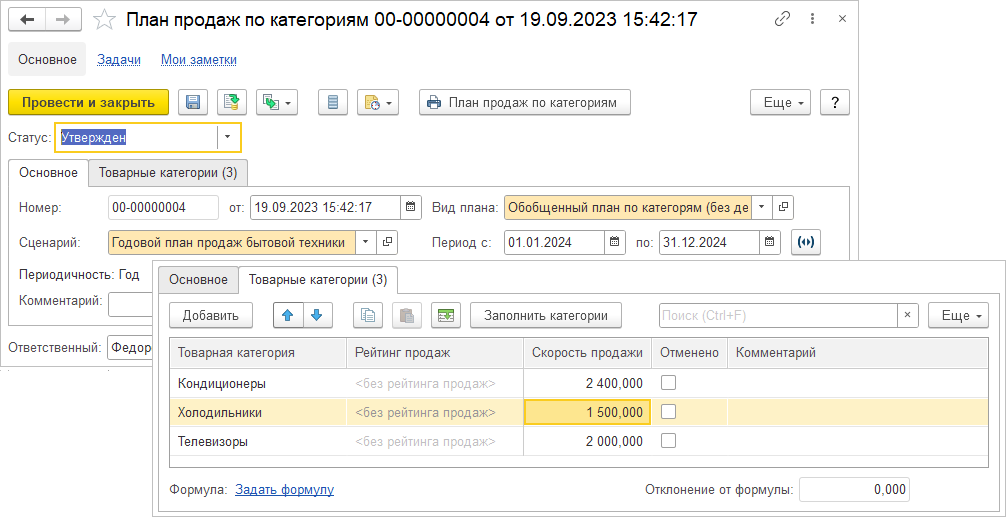Open calendar for document date field
The height and width of the screenshot is (520, 1008).
coord(411,208)
